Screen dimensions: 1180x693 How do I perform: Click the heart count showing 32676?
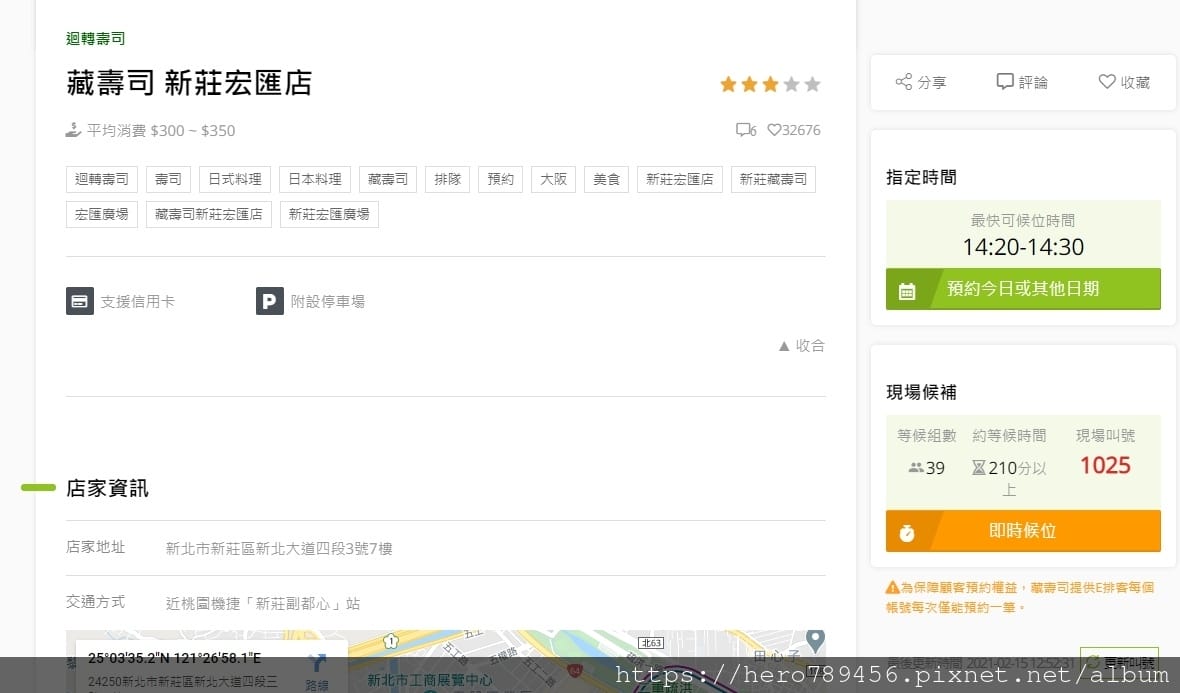click(x=794, y=130)
